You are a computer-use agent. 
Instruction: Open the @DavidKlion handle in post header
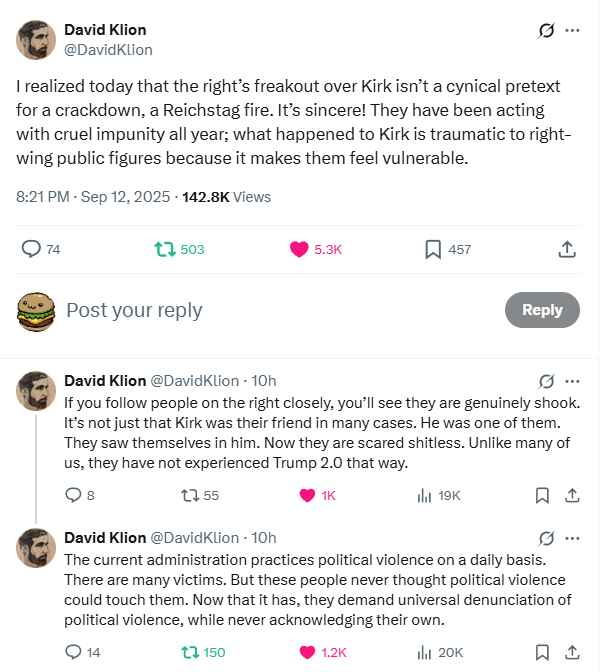[108, 49]
